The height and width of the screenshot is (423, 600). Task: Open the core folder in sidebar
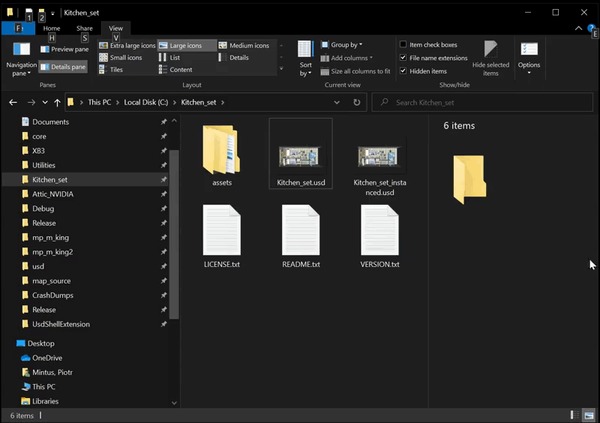39,137
